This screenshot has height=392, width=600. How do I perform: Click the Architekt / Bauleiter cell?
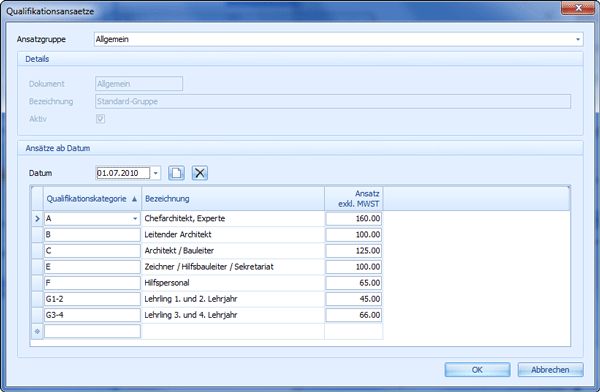click(233, 251)
